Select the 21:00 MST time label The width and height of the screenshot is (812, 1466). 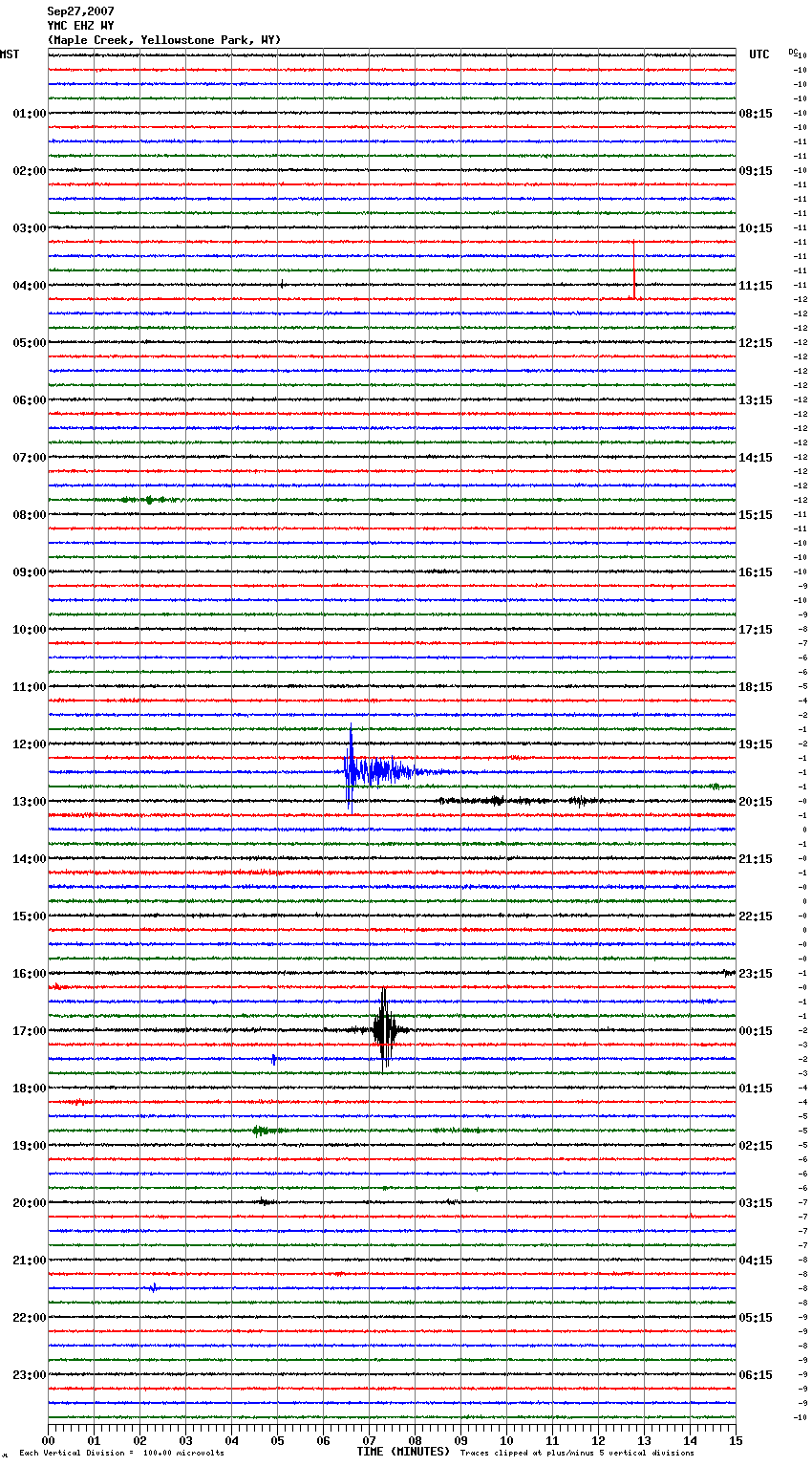pos(30,1261)
